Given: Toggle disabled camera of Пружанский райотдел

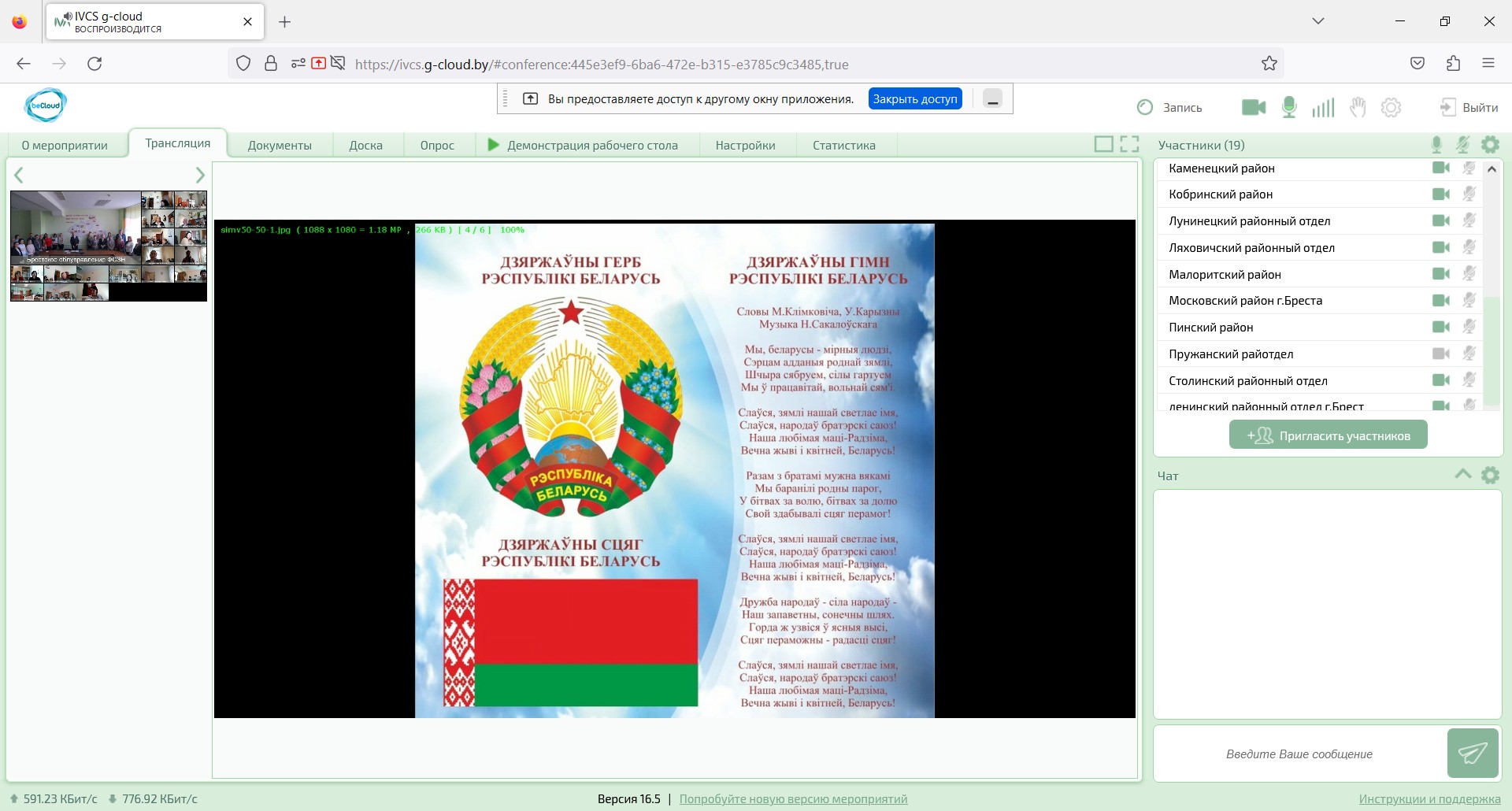Looking at the screenshot, I should coord(1441,354).
